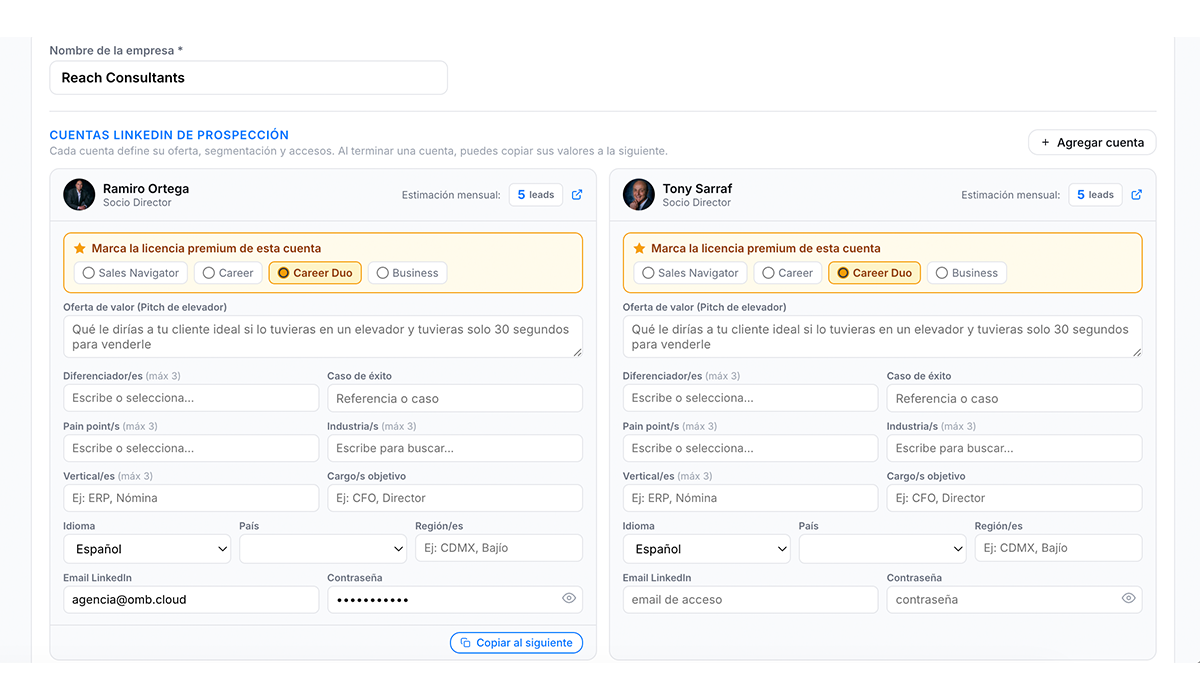The height and width of the screenshot is (700, 1200).
Task: Select Sales Navigator for Tony Sarraf
Action: click(x=691, y=273)
